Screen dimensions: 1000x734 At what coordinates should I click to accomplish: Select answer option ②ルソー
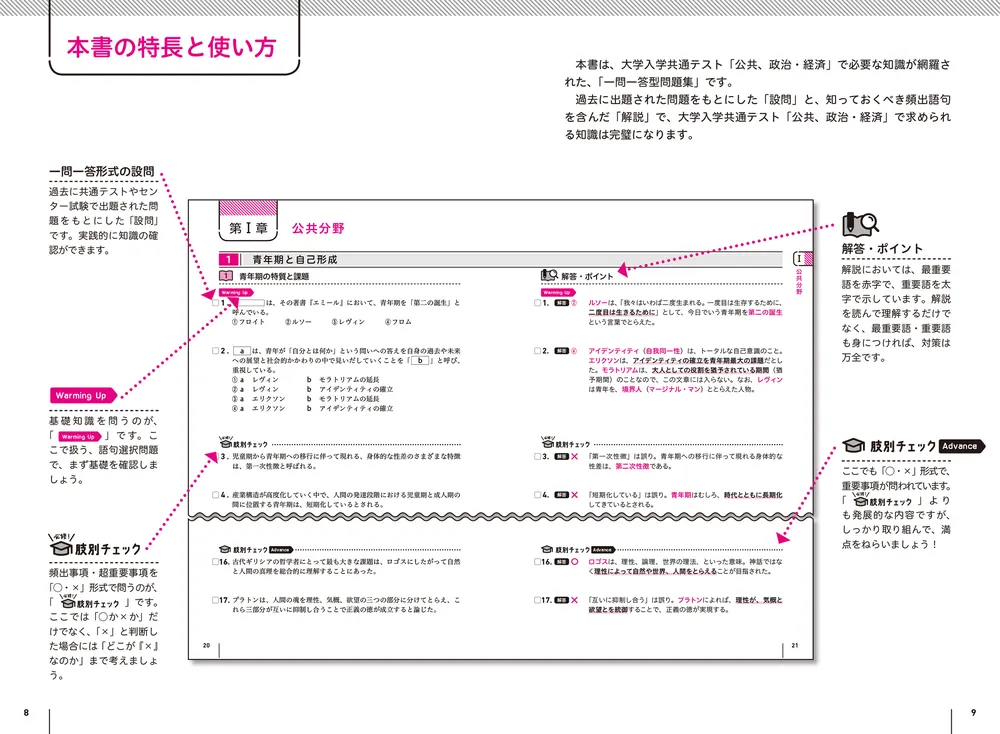(297, 322)
